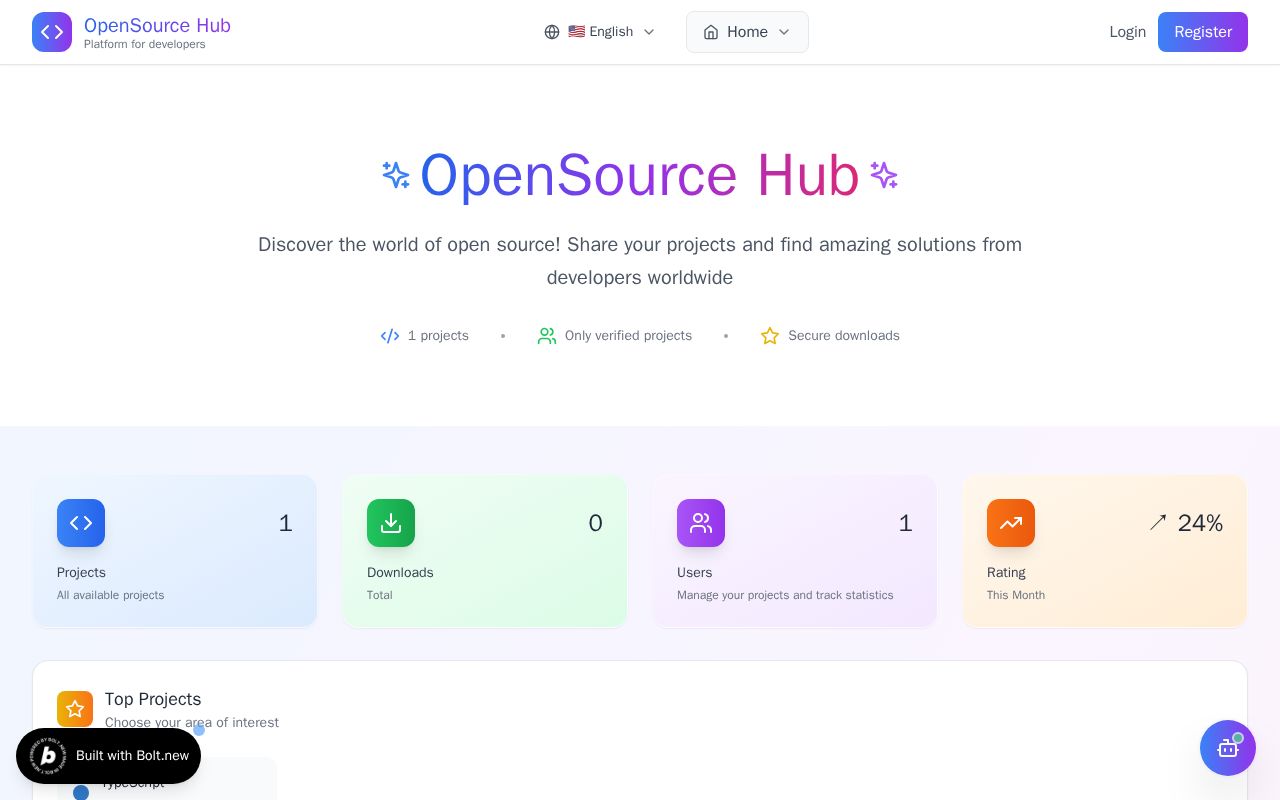Click the Top Projects star icon

click(x=75, y=709)
